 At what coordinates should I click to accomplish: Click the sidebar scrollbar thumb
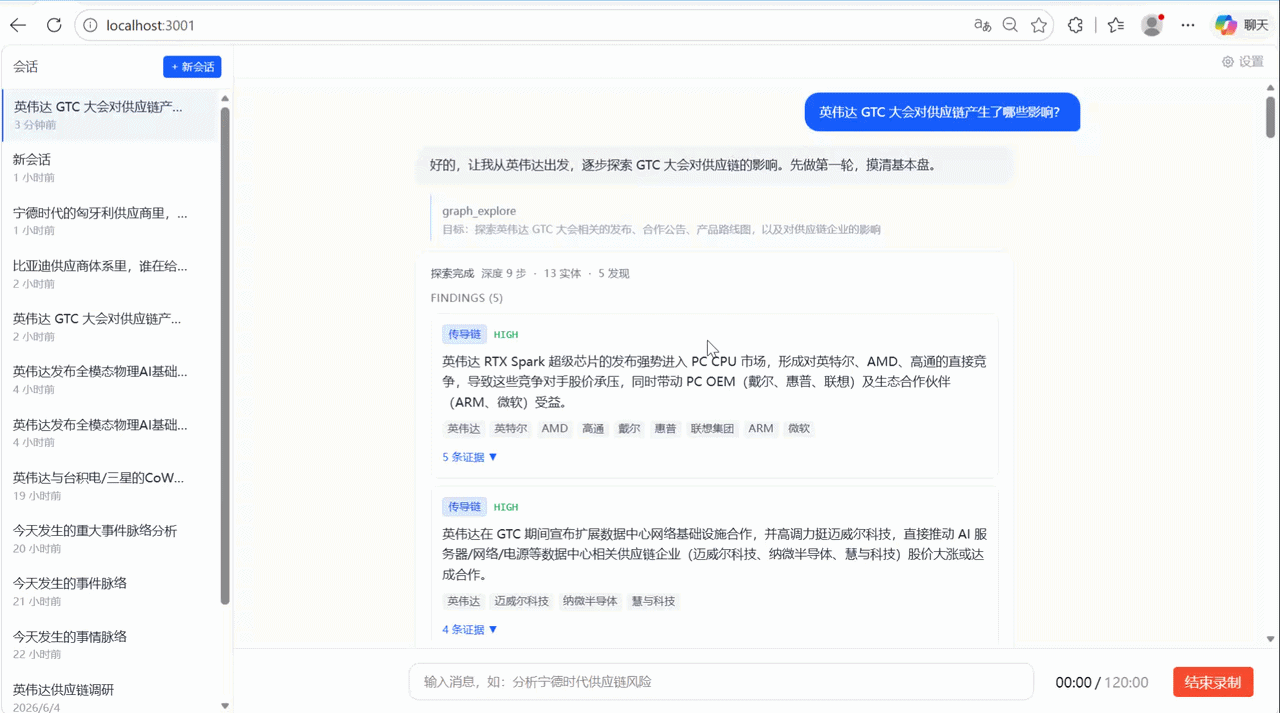click(x=225, y=355)
